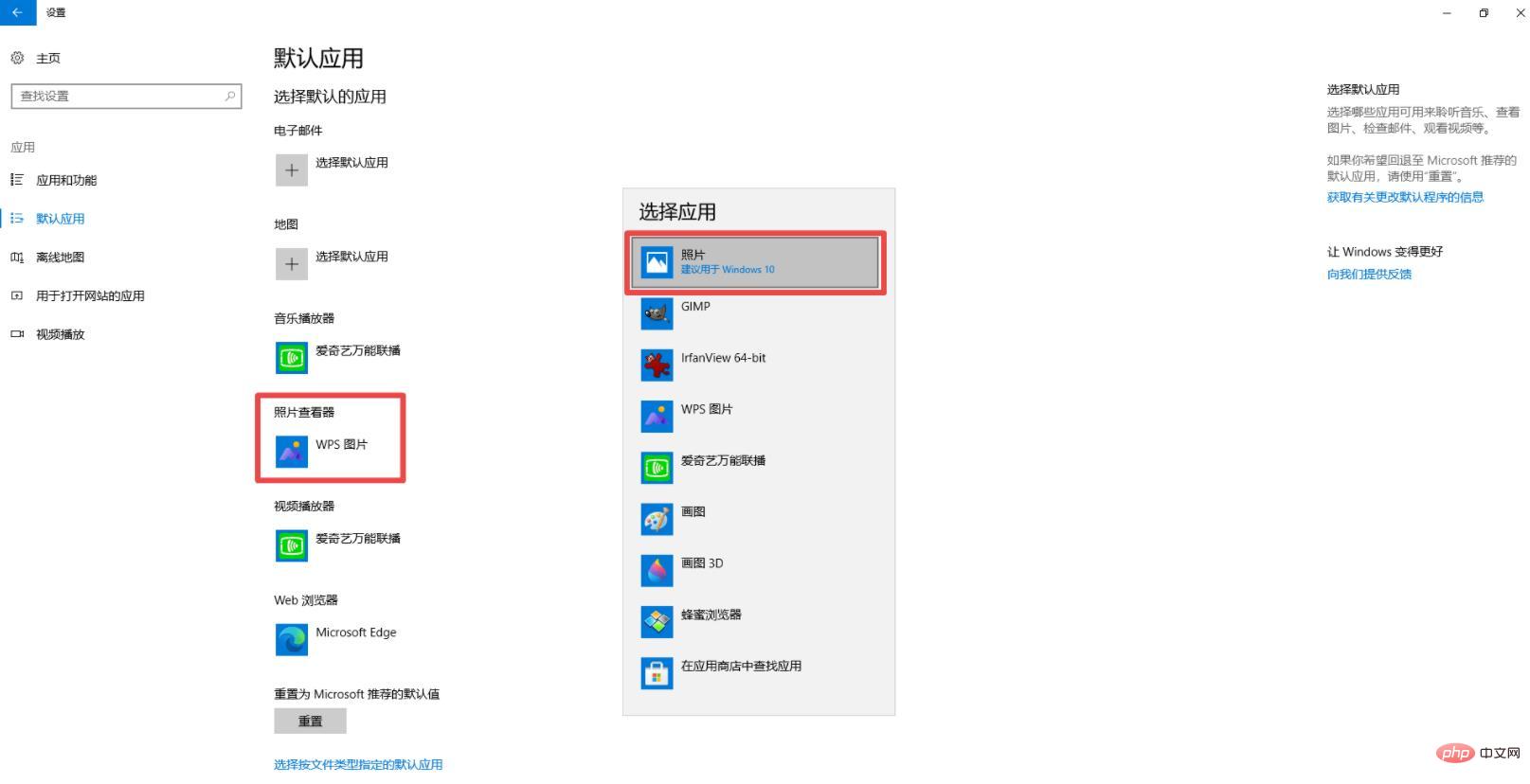The image size is (1530, 784).
Task: Navigate to 视频播放 settings
Action: (61, 334)
